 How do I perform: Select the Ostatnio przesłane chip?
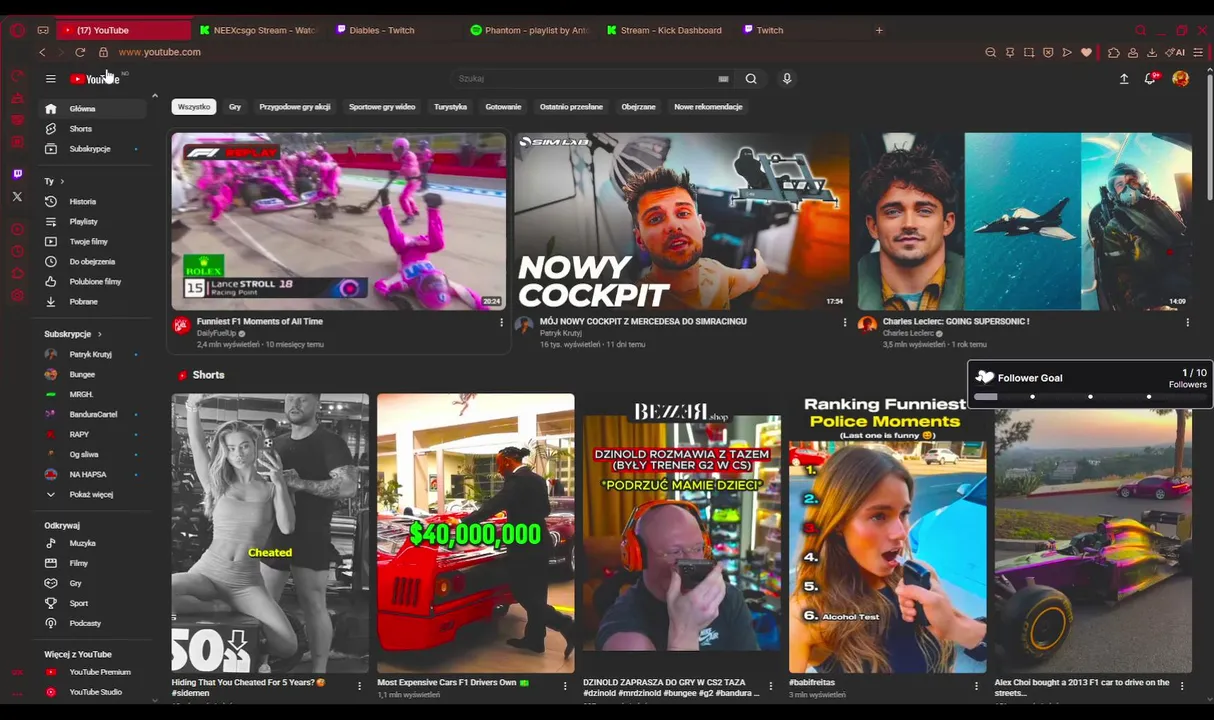(x=571, y=107)
